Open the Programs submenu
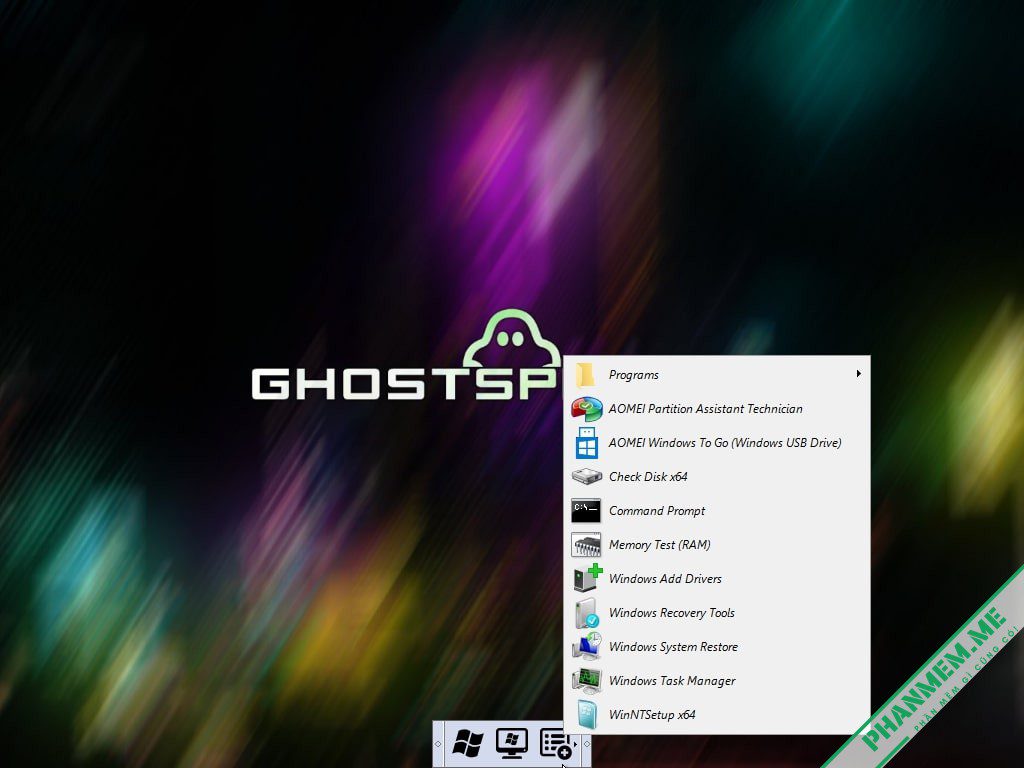Image resolution: width=1024 pixels, height=768 pixels. (x=716, y=375)
